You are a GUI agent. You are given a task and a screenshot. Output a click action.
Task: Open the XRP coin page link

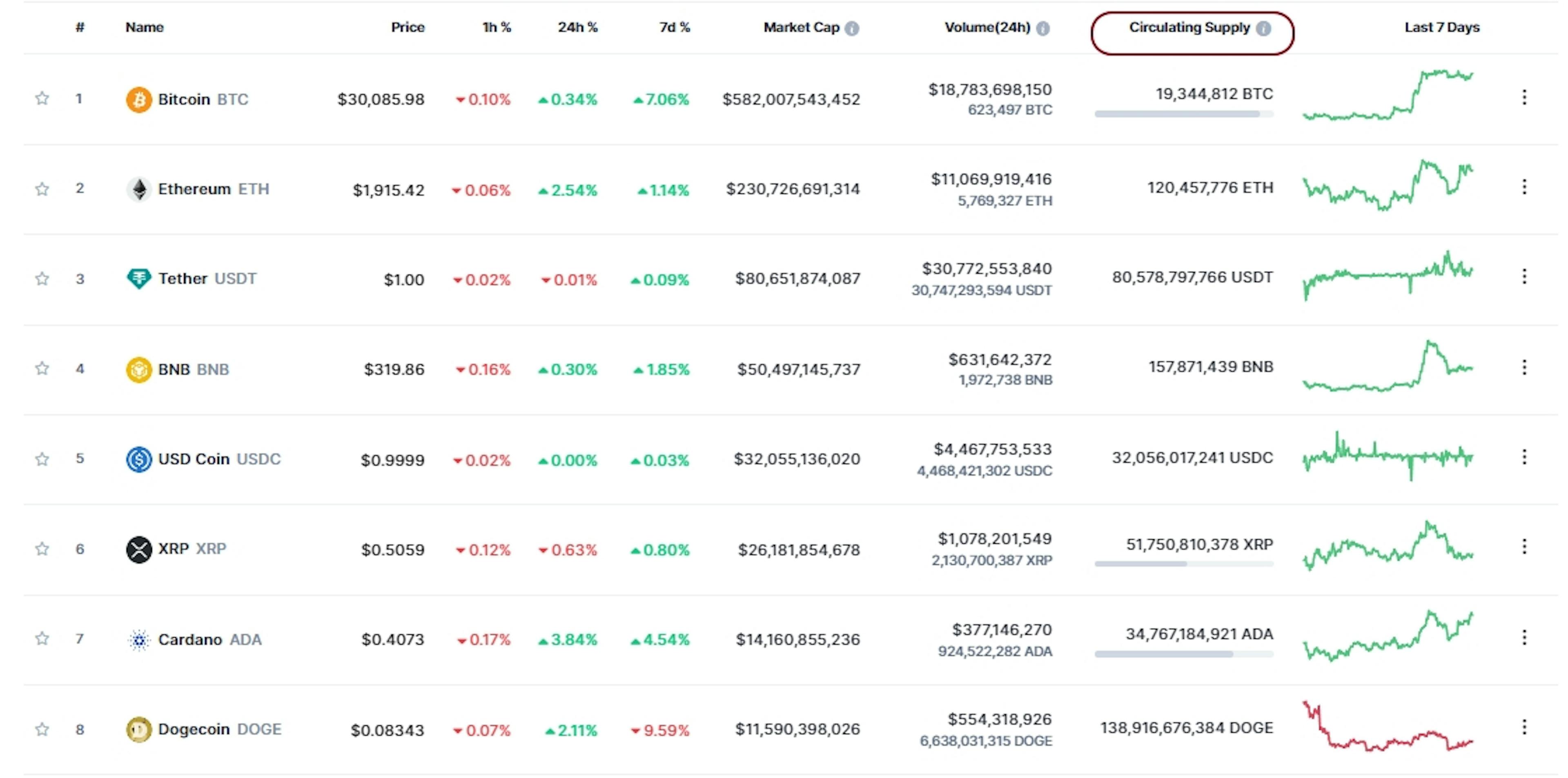pyautogui.click(x=192, y=549)
